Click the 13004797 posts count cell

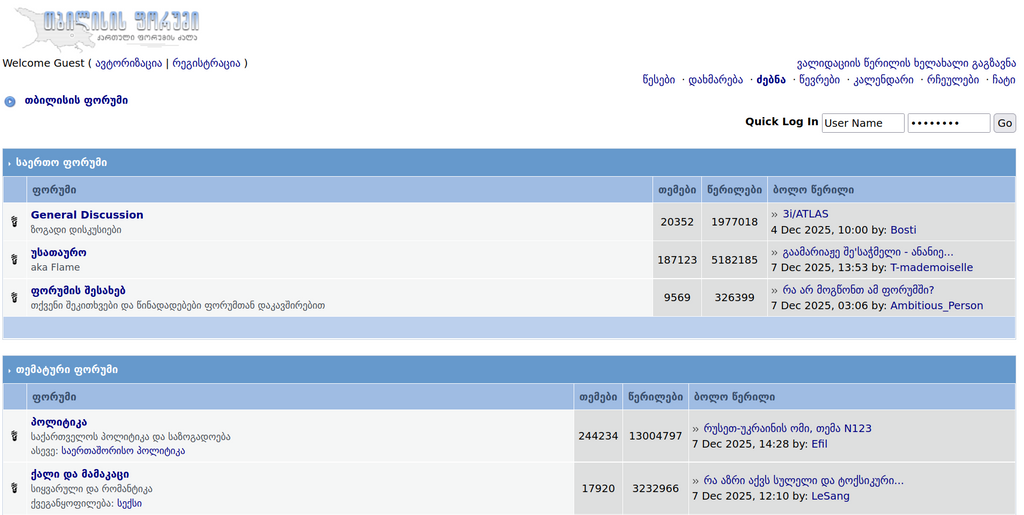click(656, 436)
